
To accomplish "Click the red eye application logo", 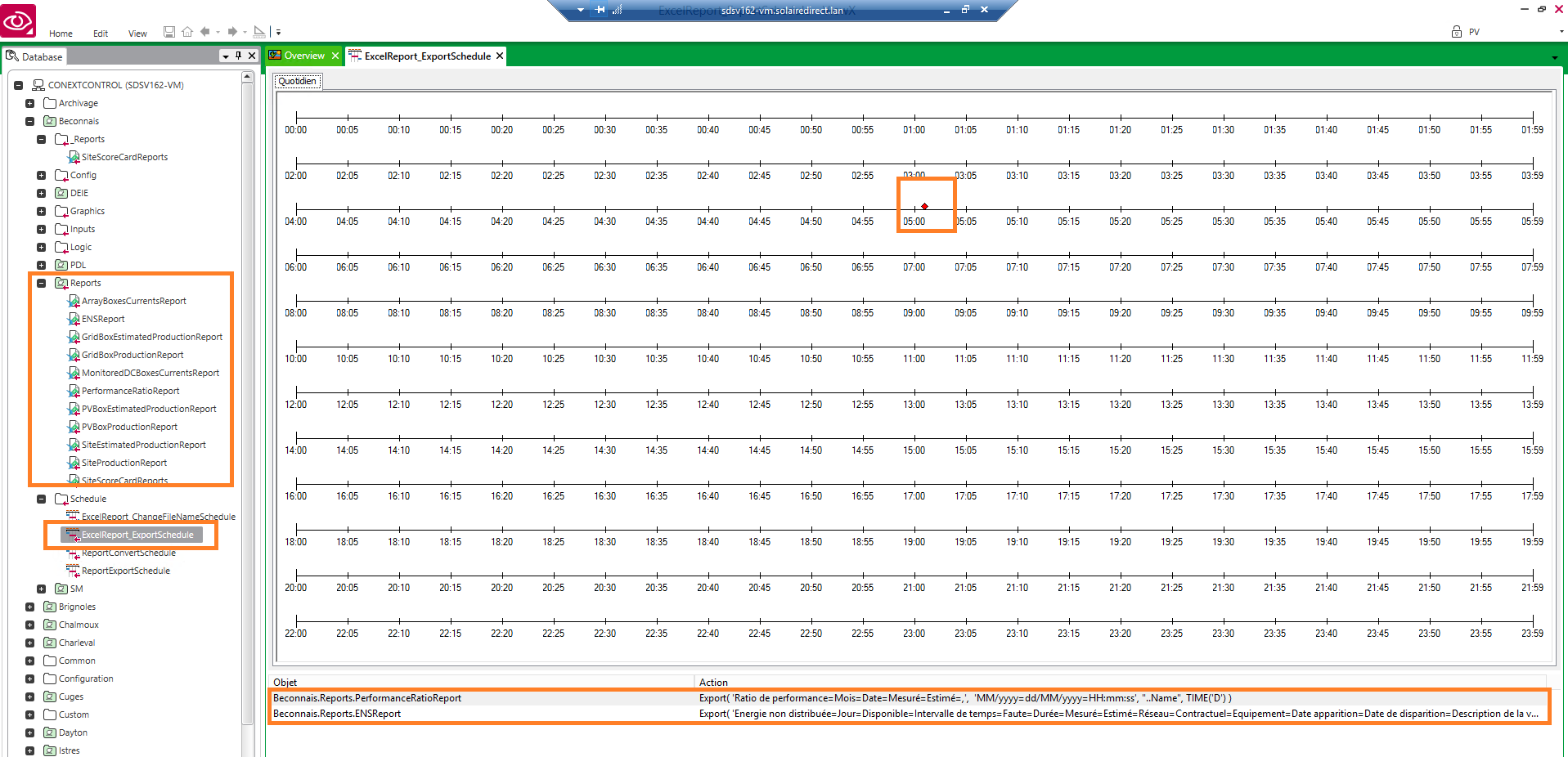I will coord(18,20).
